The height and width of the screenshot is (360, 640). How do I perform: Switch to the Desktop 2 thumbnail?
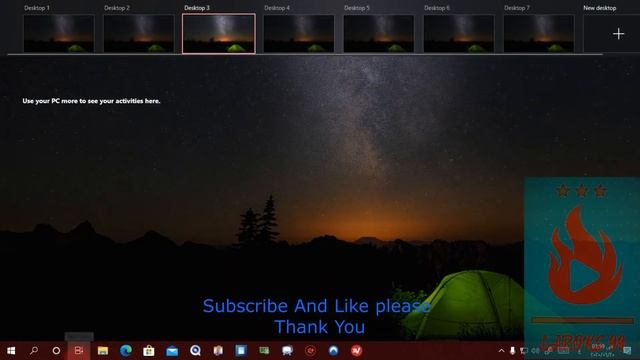(139, 33)
